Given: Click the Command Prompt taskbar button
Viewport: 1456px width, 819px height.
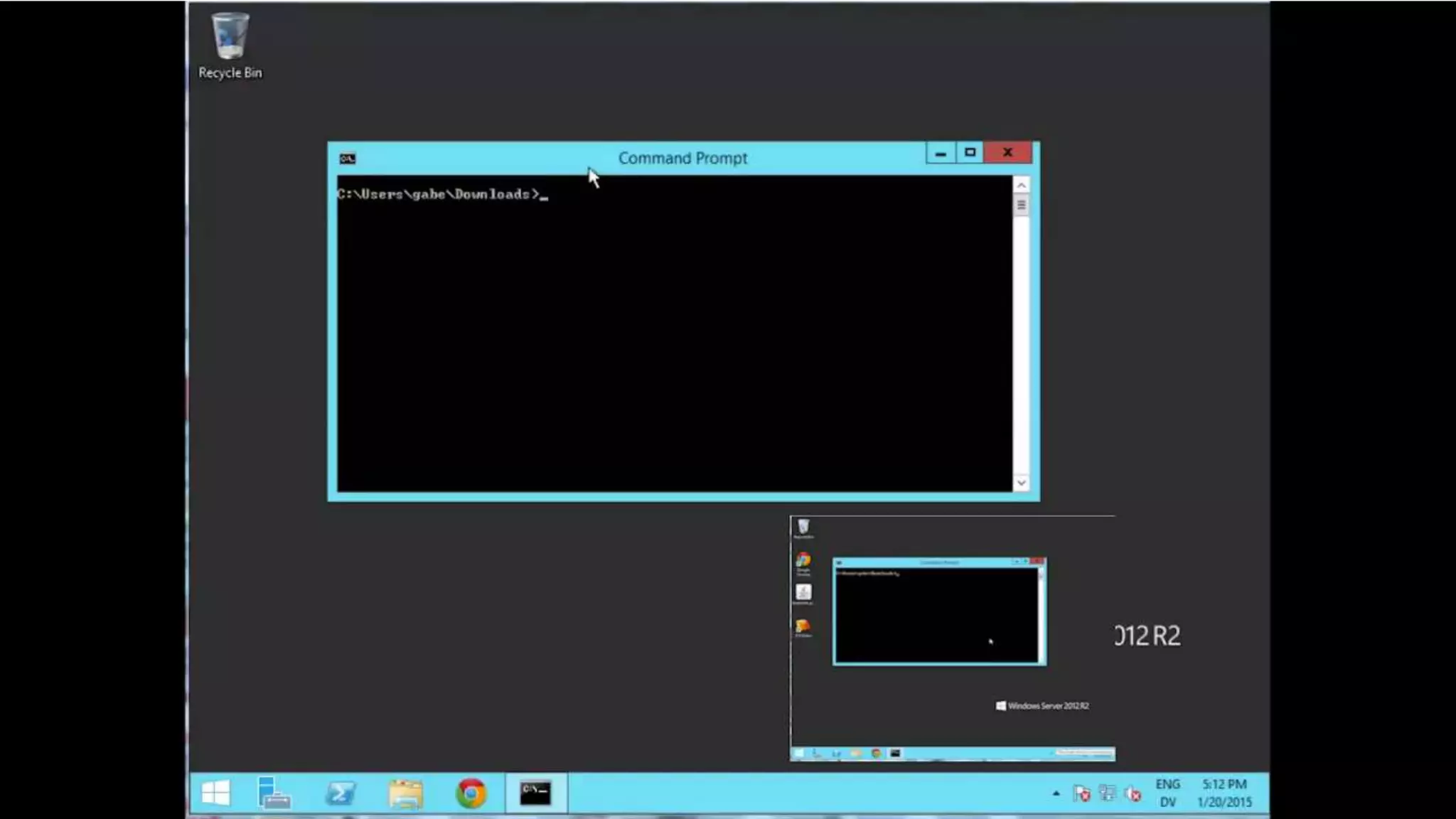Looking at the screenshot, I should (535, 793).
